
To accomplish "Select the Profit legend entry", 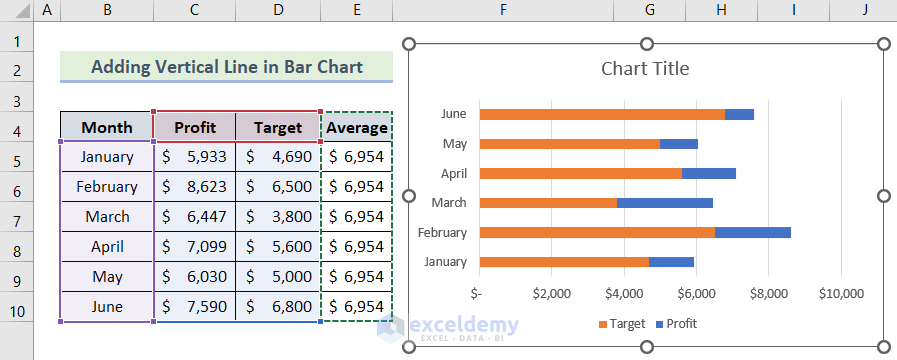I will point(676,324).
